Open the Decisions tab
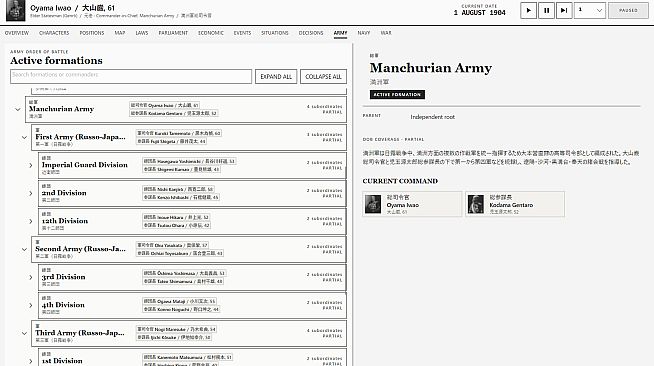The image size is (654, 366). [311, 33]
